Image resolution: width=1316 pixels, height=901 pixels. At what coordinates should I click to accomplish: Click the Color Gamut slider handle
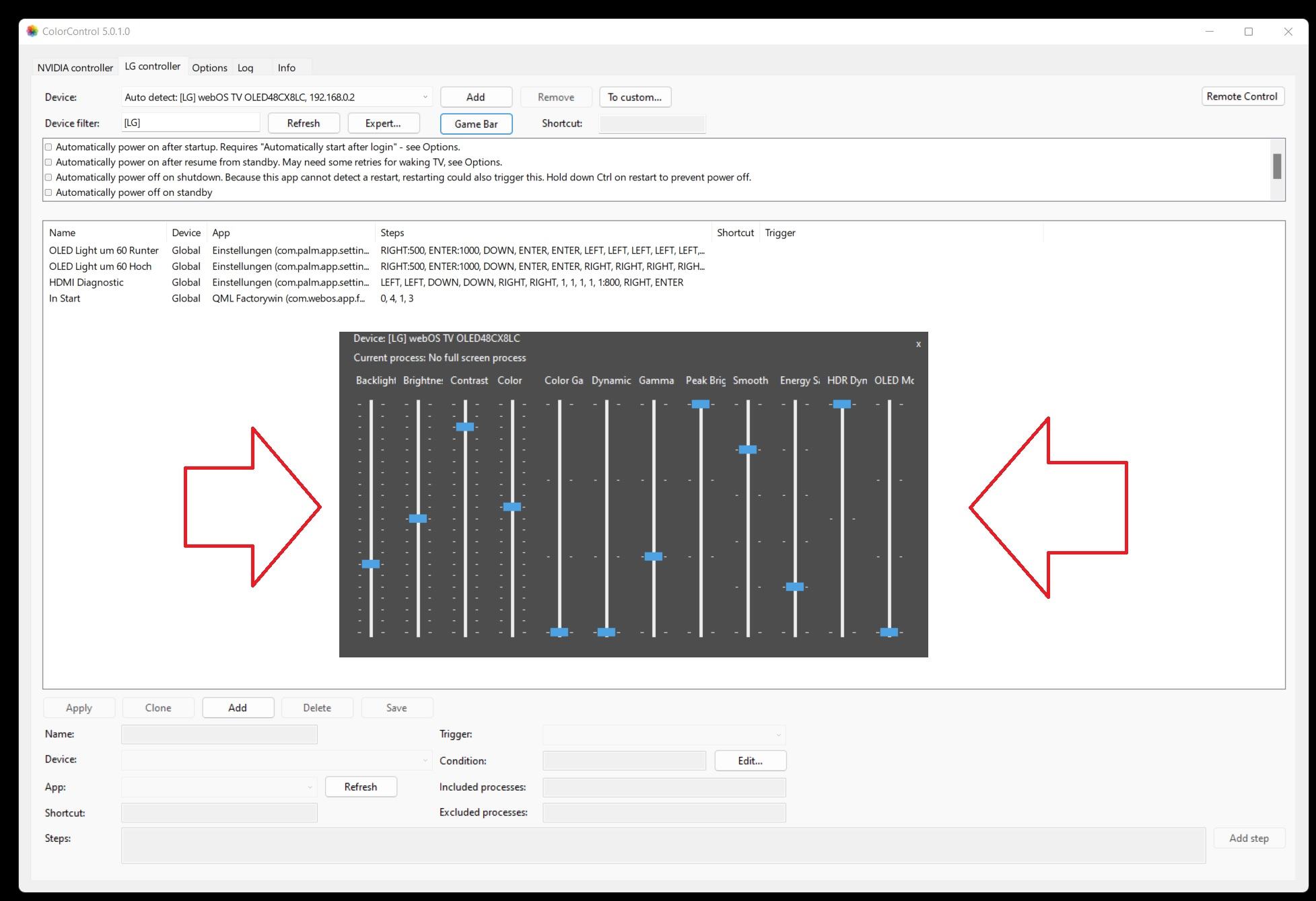pos(559,632)
